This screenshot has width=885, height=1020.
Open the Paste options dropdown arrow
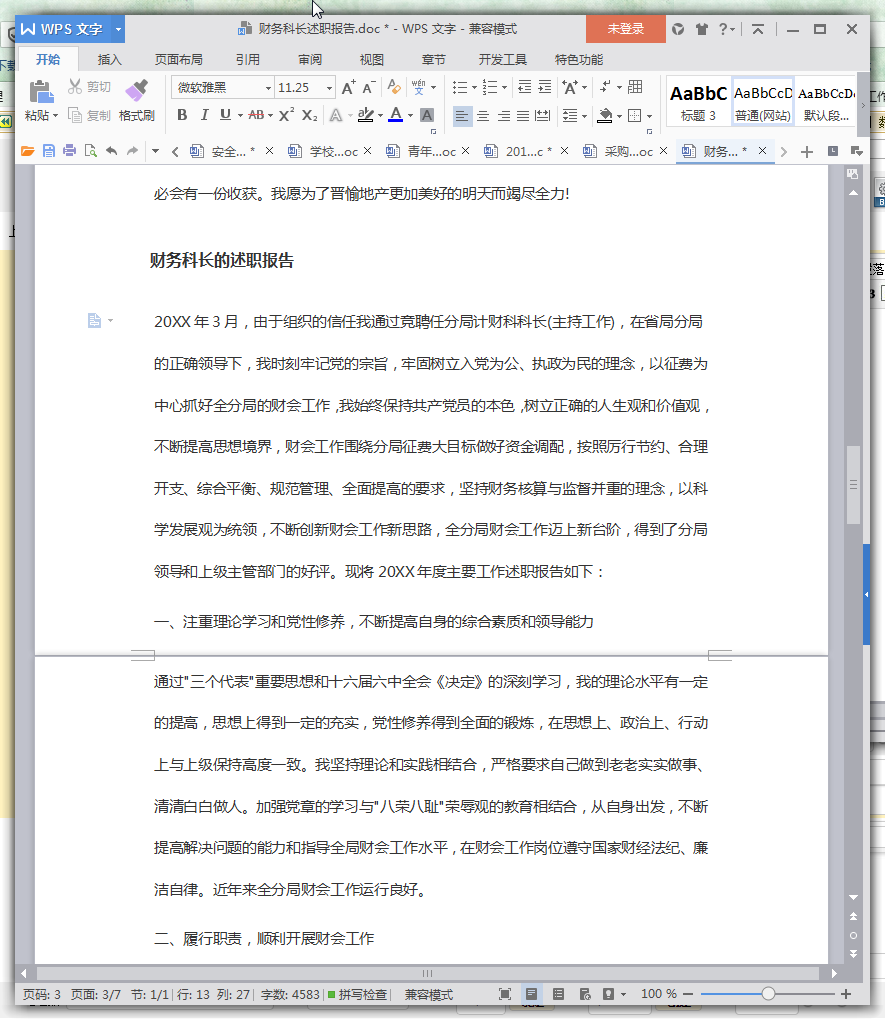click(55, 116)
